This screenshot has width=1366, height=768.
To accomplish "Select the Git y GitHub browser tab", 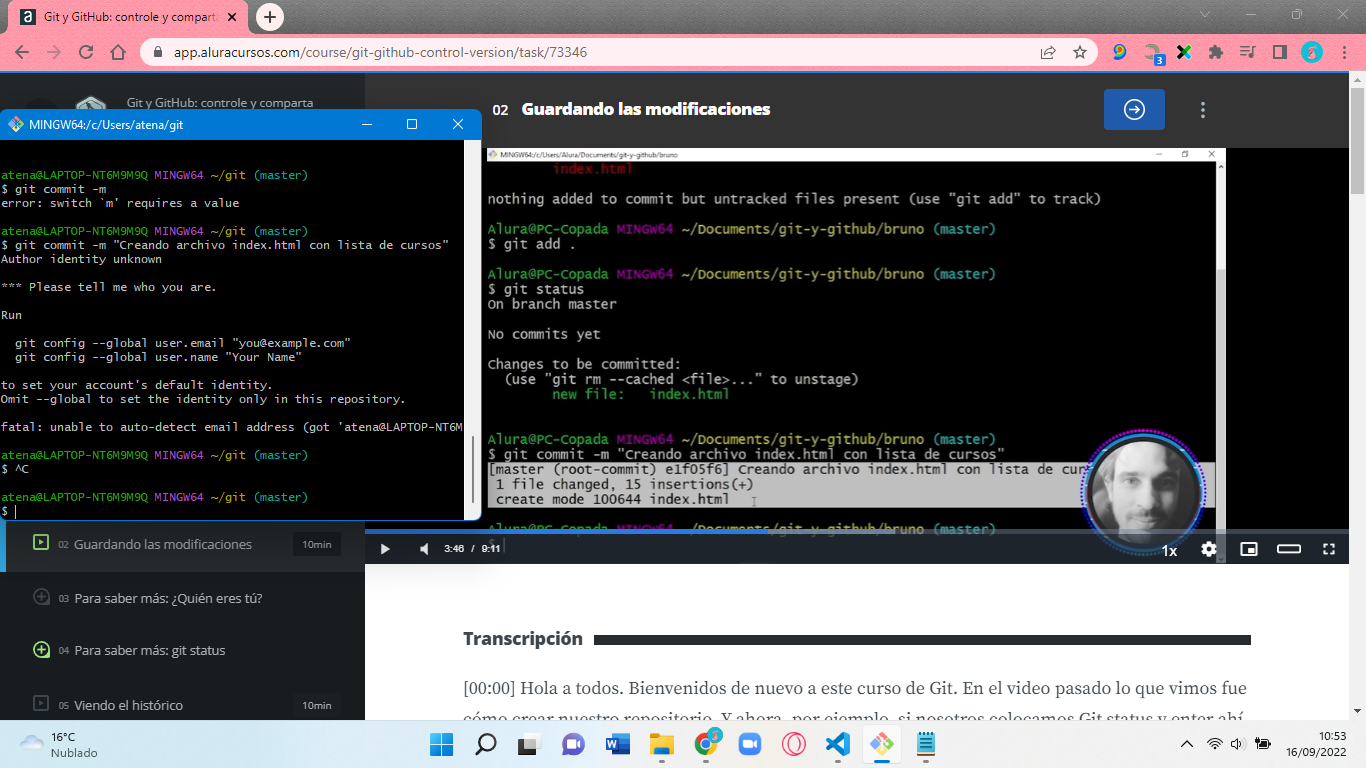I will click(130, 17).
